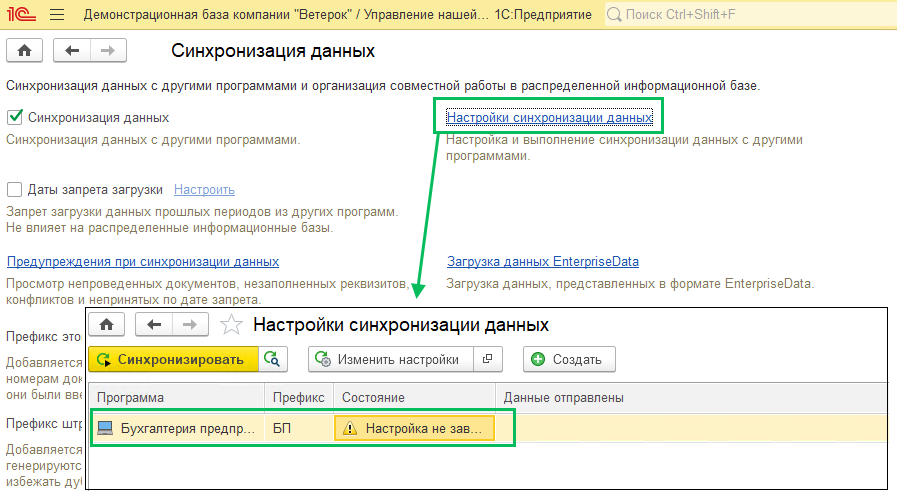Open Настройки синхронизации данных link

pos(549,117)
